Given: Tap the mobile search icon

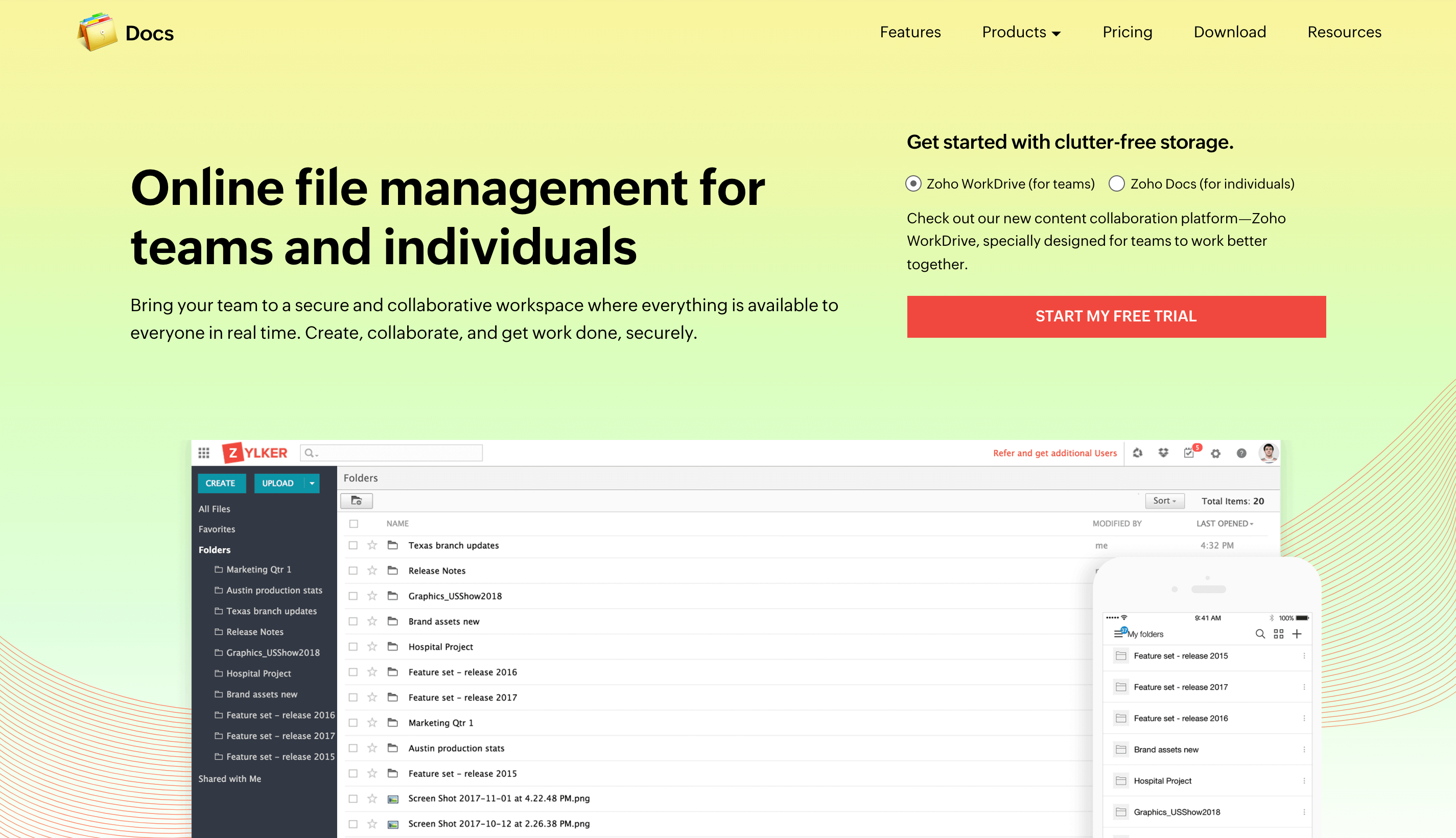Looking at the screenshot, I should (x=1260, y=634).
